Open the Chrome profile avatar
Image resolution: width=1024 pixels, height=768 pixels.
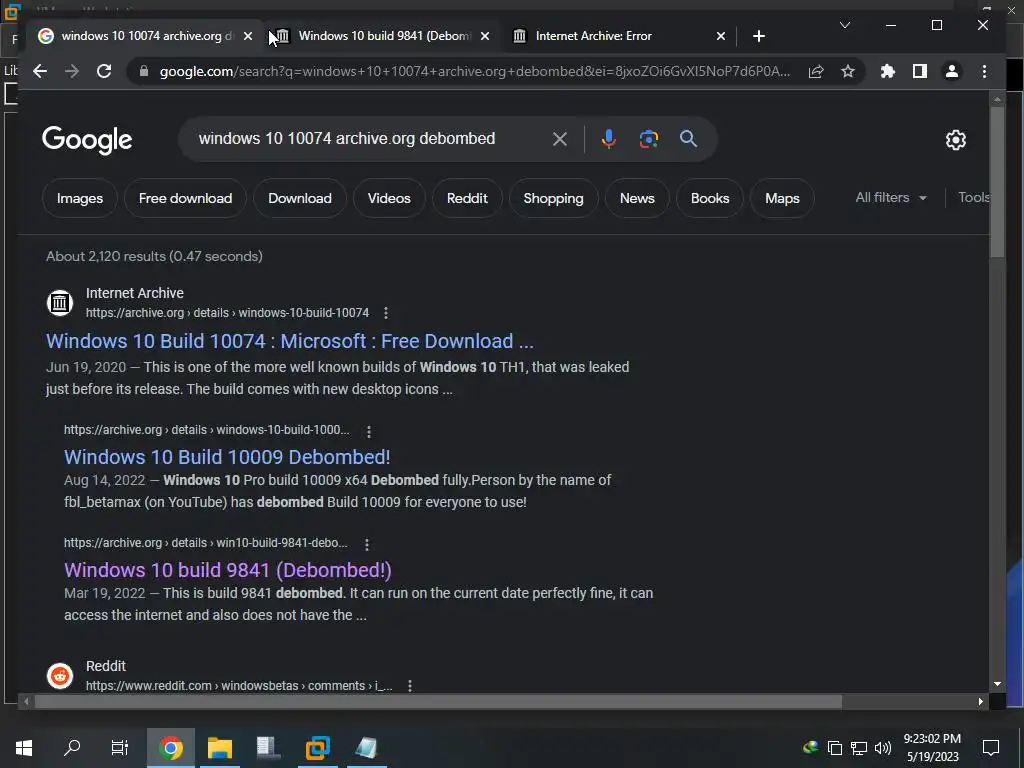coord(952,71)
